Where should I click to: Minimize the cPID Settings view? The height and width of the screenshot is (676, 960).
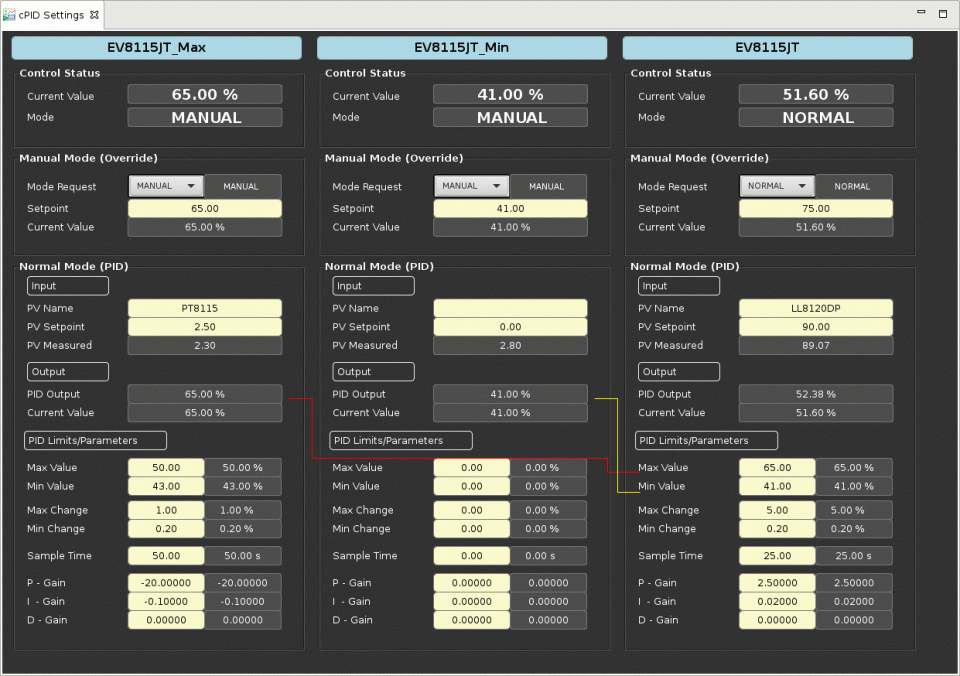click(922, 14)
